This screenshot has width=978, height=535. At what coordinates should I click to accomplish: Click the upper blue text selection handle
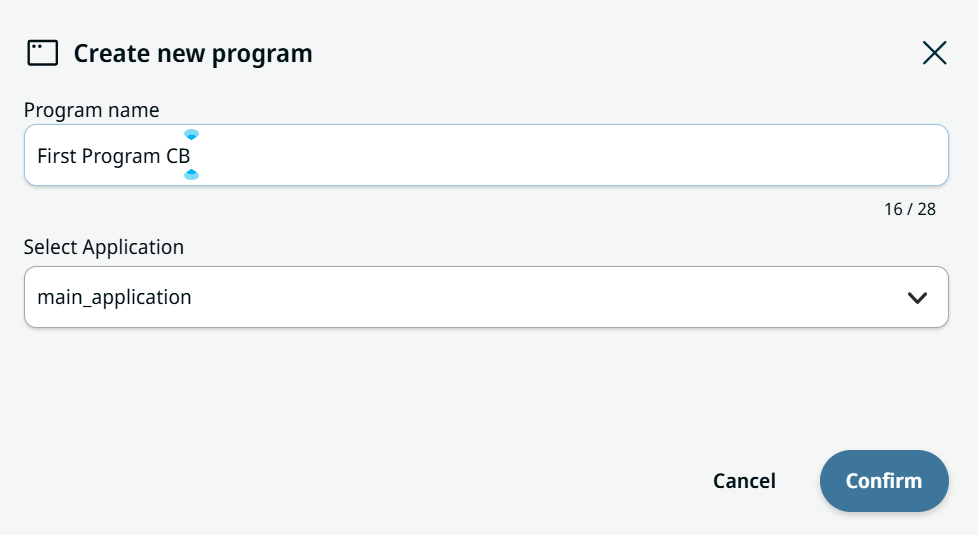point(191,134)
